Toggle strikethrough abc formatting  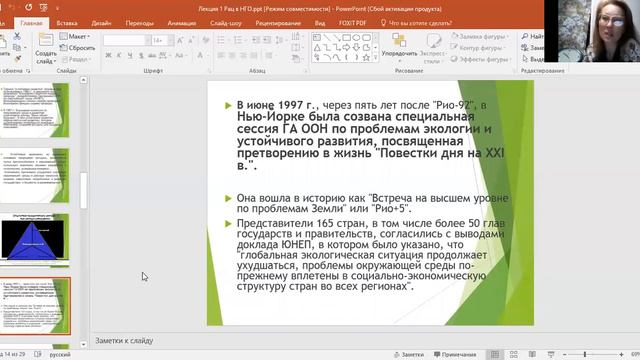coord(152,55)
